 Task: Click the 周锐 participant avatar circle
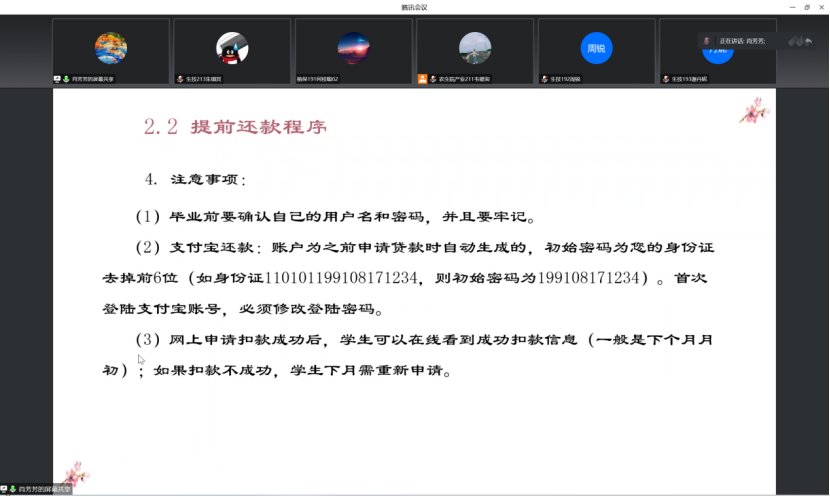point(596,47)
